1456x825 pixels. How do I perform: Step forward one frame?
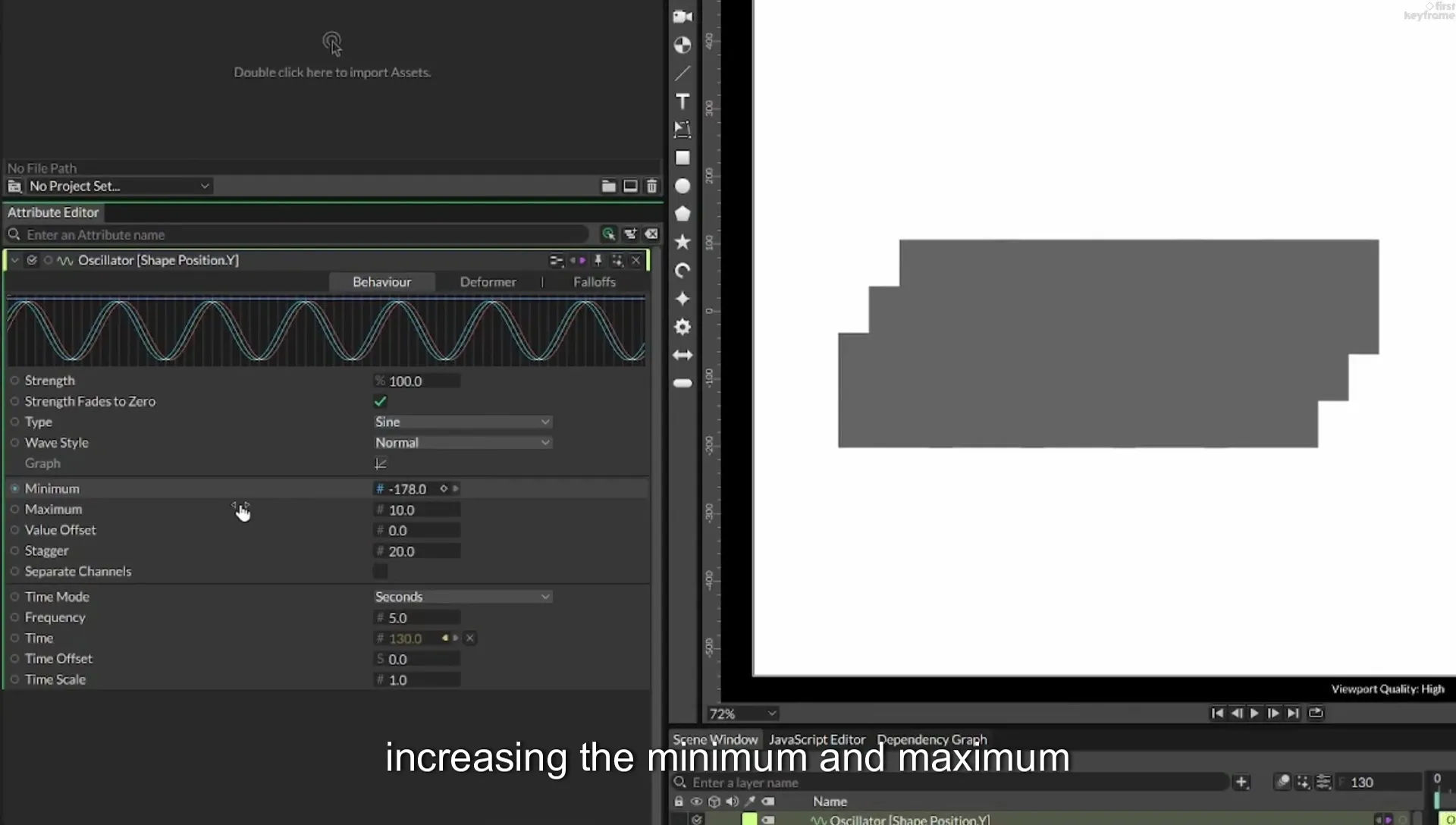(1273, 713)
